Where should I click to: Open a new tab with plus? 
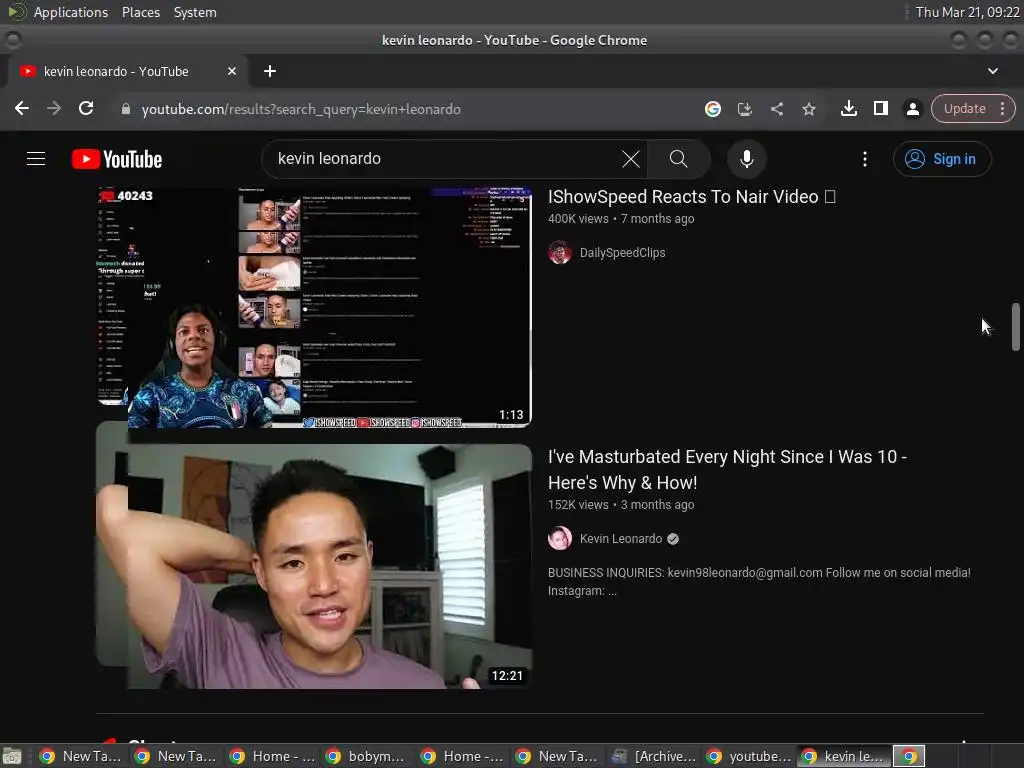(x=270, y=71)
